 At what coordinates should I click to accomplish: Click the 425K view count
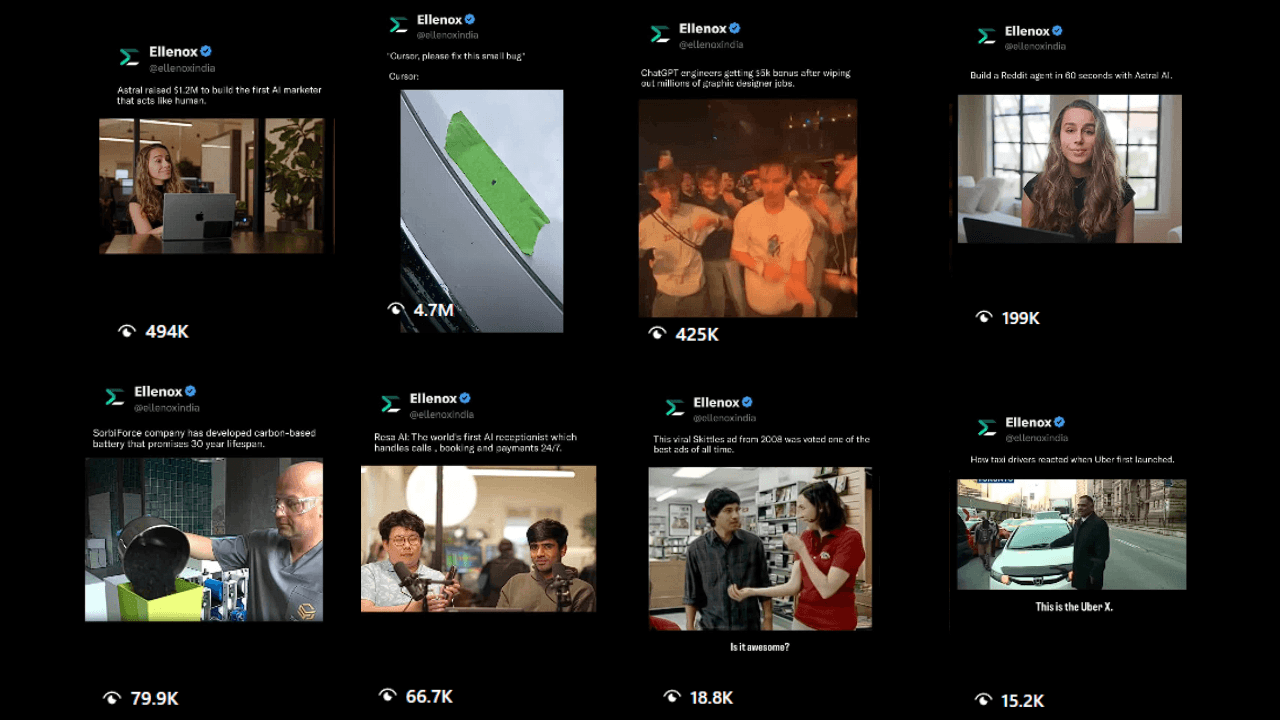tap(697, 334)
